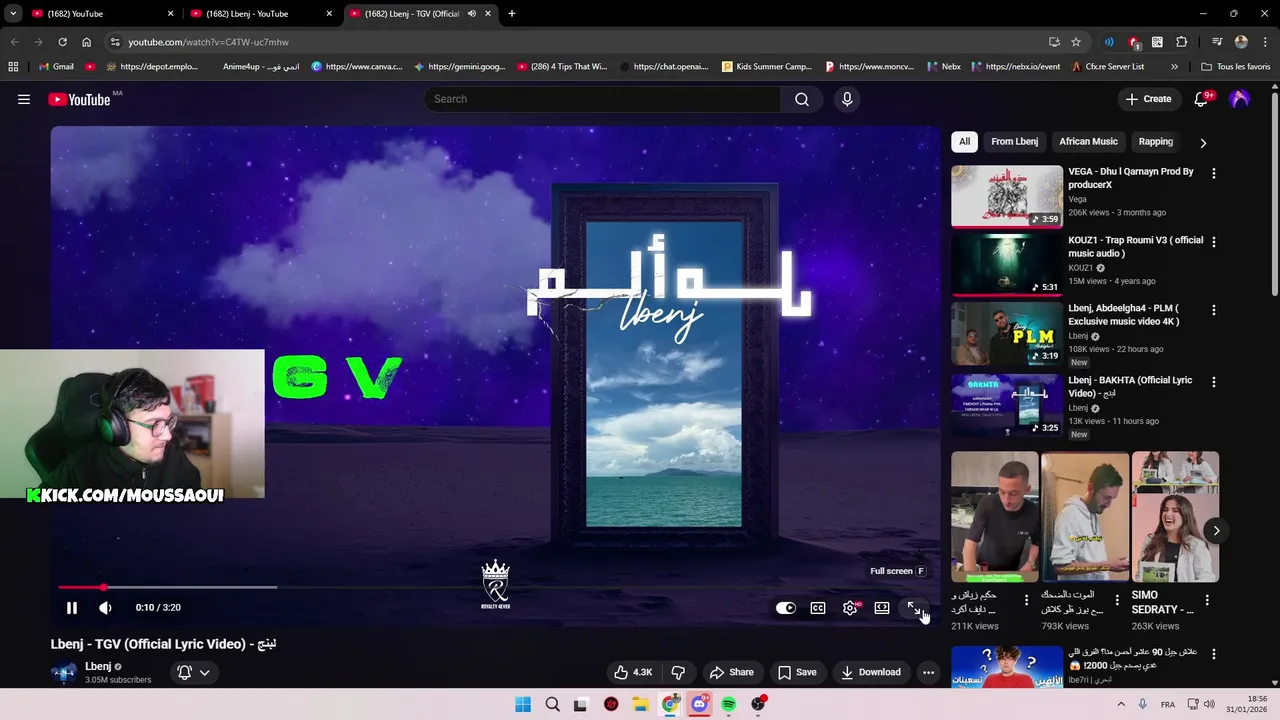Show more bookmarks chevron
This screenshot has width=1280, height=720.
click(1174, 67)
